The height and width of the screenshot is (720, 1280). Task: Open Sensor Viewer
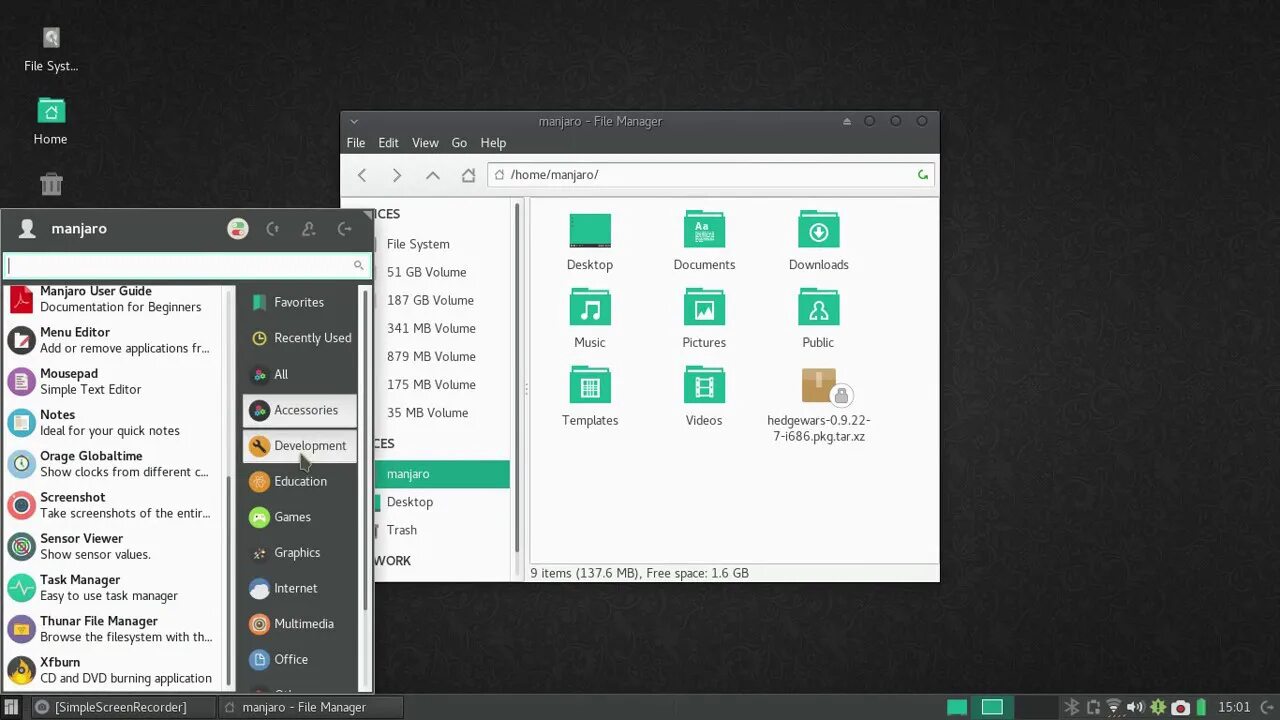[112, 546]
